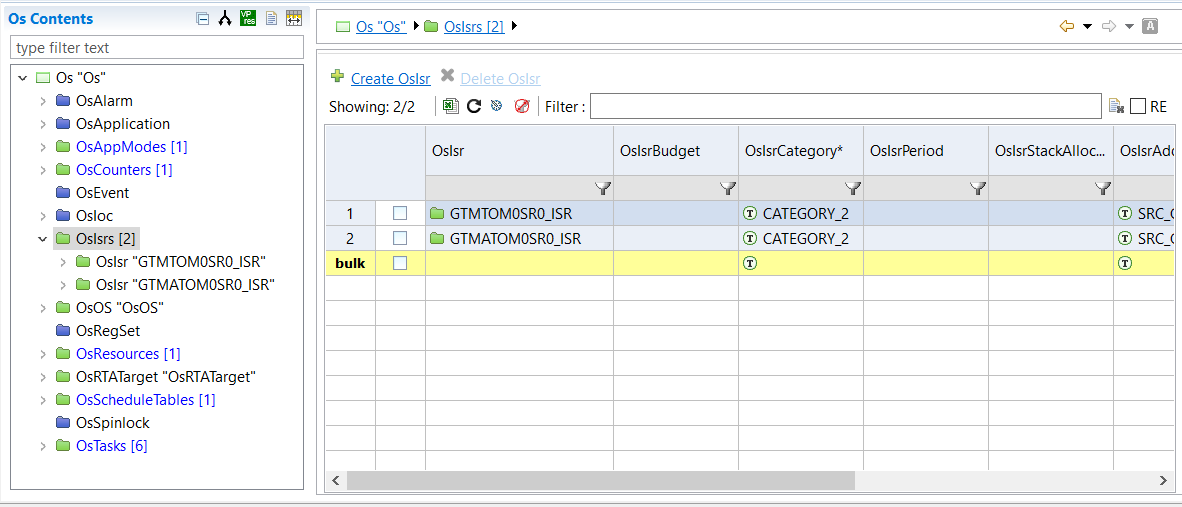Expand OsIsr "GTMTOM0SR0_ISR" tree node
Screen dimensions: 1182x507
(x=63, y=261)
